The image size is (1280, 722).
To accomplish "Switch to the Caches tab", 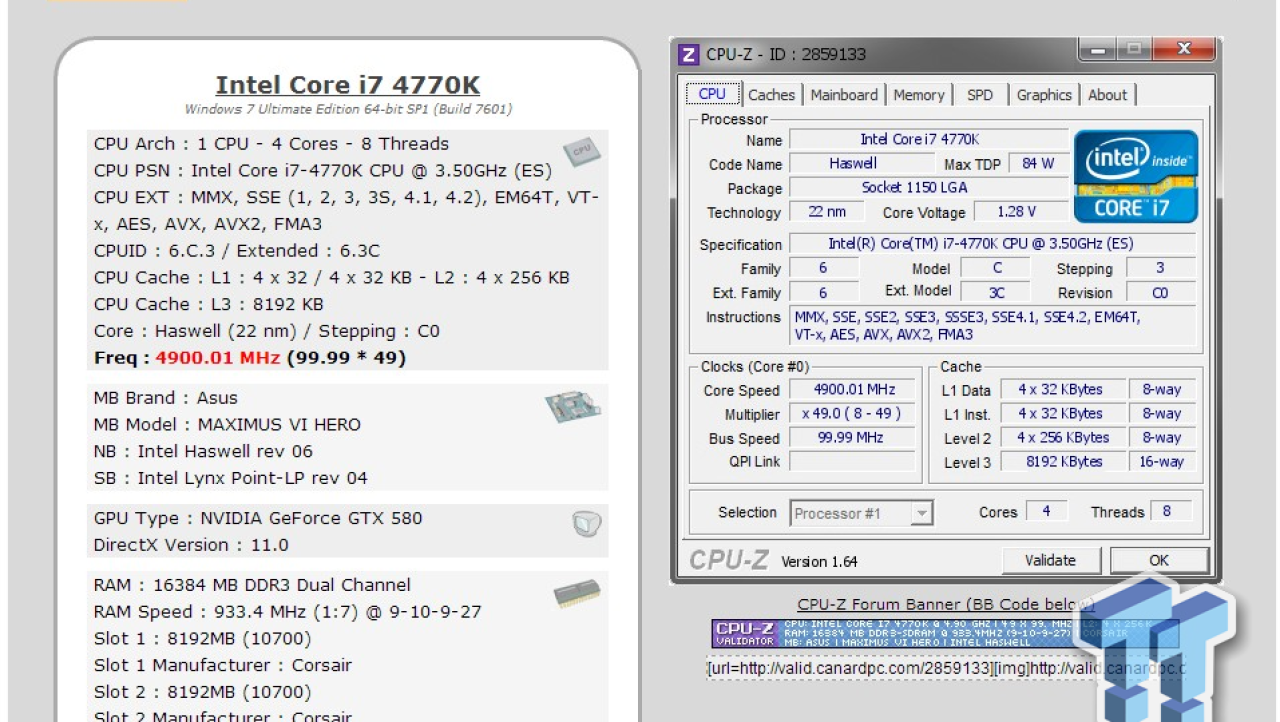I will pyautogui.click(x=771, y=95).
